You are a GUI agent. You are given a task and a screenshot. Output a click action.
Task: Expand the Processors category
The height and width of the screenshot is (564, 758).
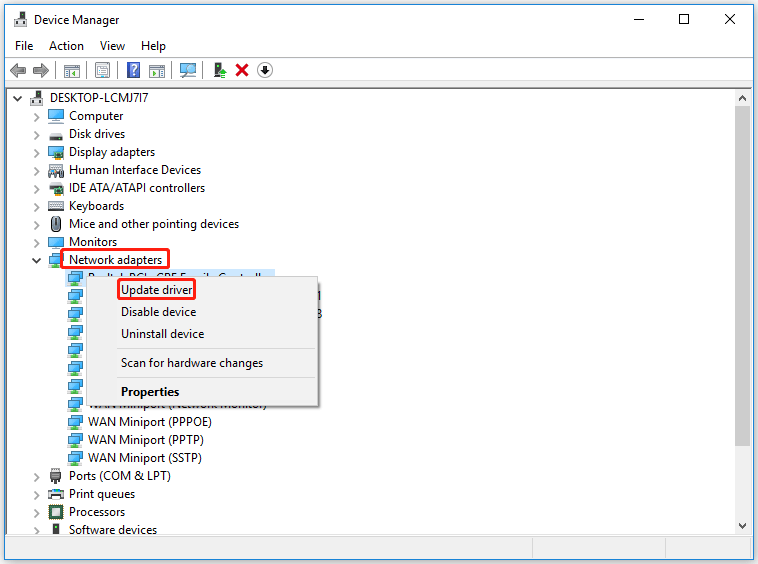pyautogui.click(x=36, y=513)
